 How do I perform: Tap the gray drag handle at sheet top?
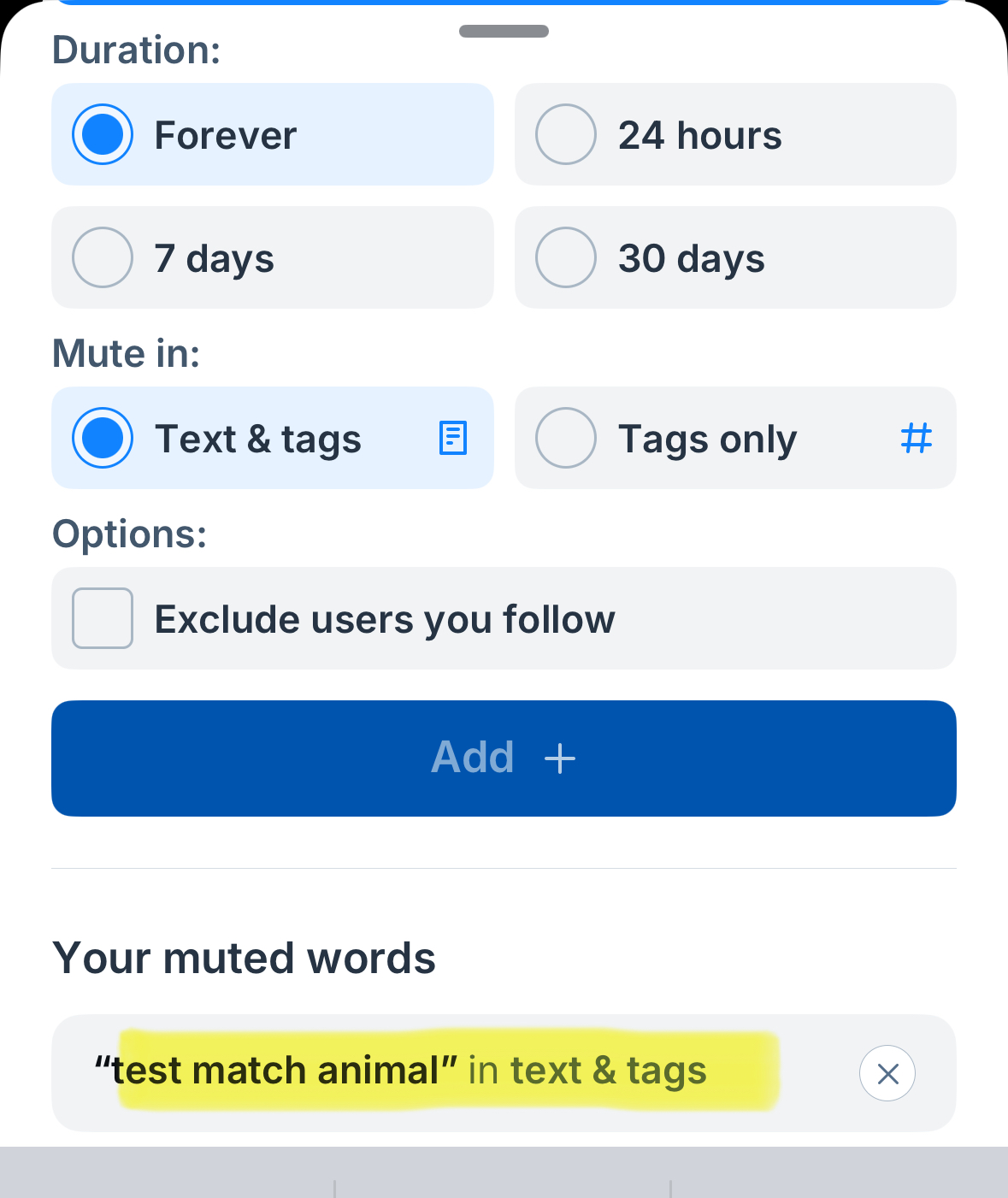point(504,32)
